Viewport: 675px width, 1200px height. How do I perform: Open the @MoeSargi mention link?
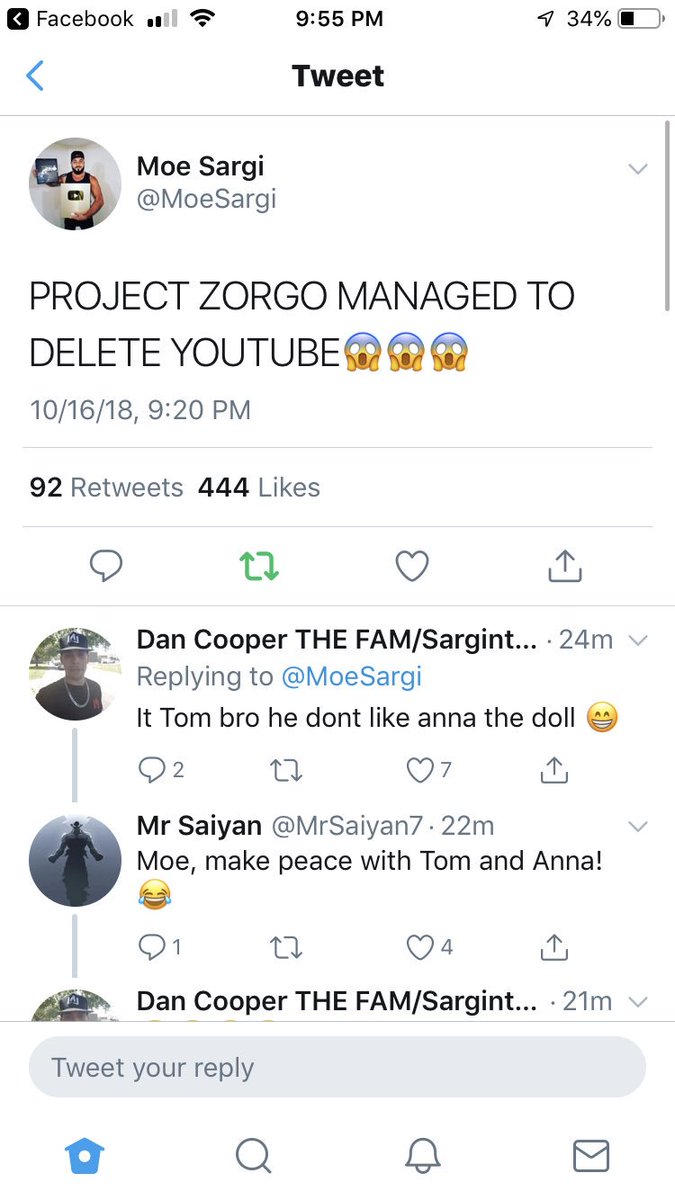coord(351,677)
